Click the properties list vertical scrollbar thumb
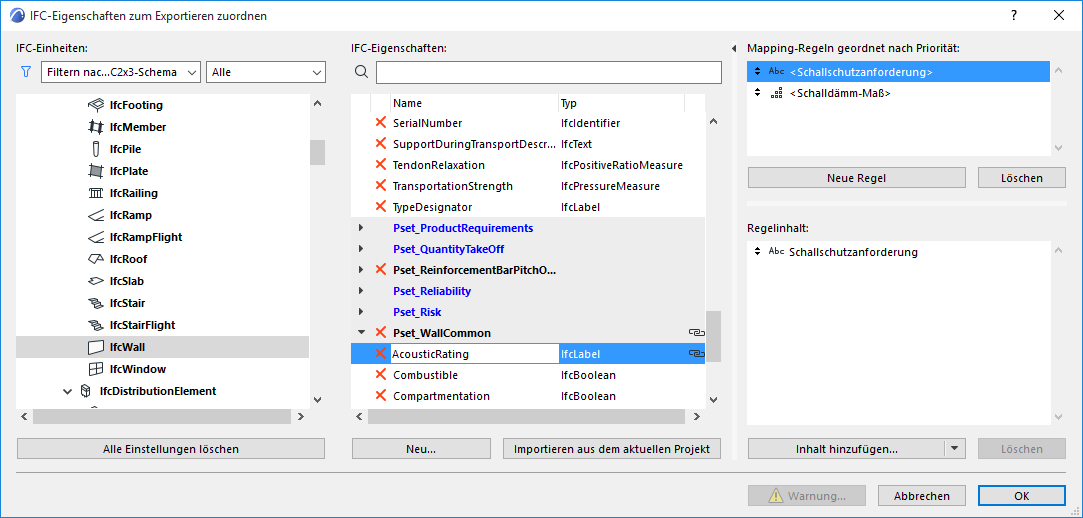Viewport: 1083px width, 518px height. (x=713, y=336)
